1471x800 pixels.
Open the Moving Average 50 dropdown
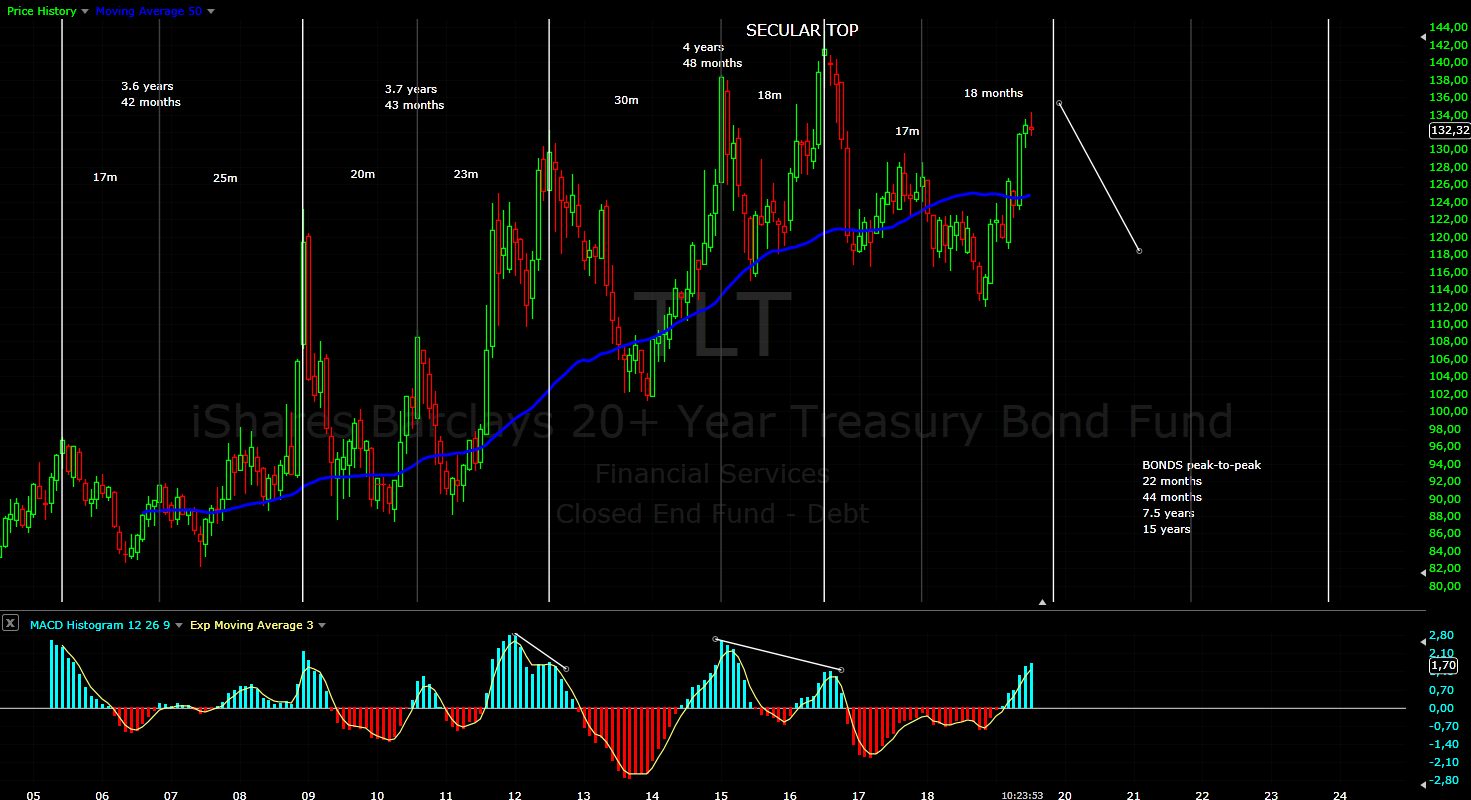(x=209, y=11)
